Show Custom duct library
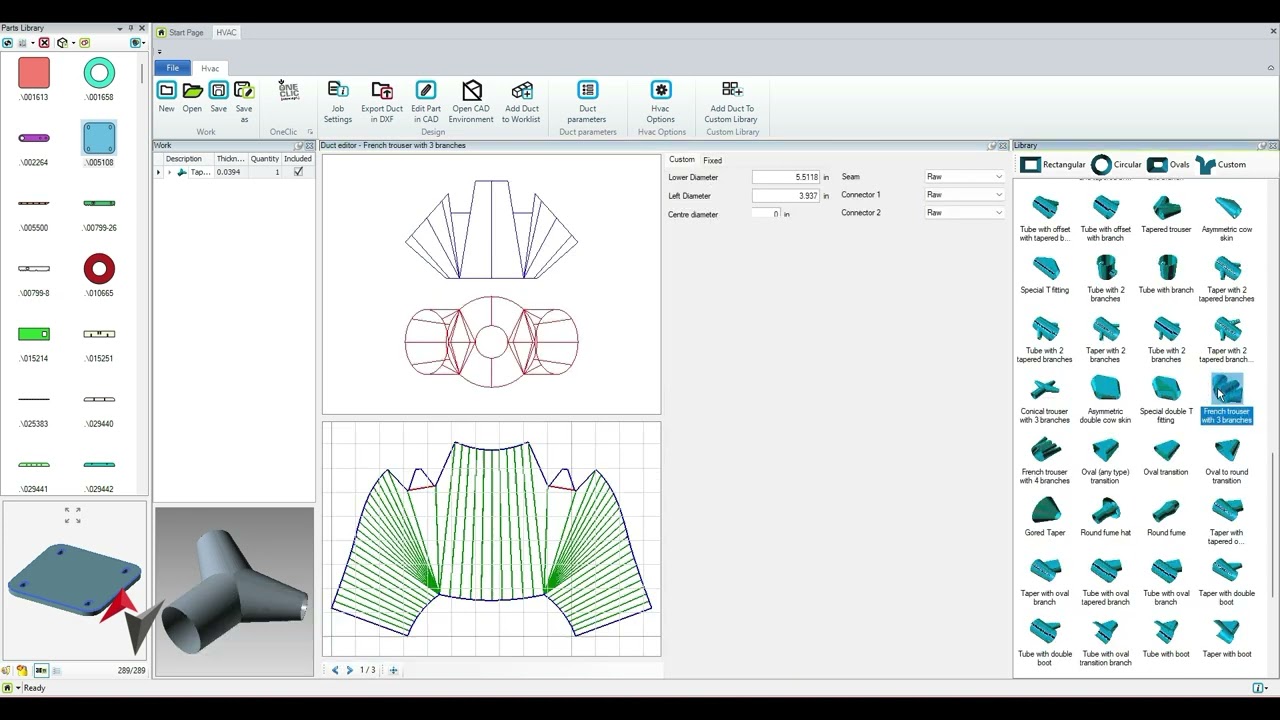Viewport: 1280px width, 720px height. click(x=1221, y=164)
